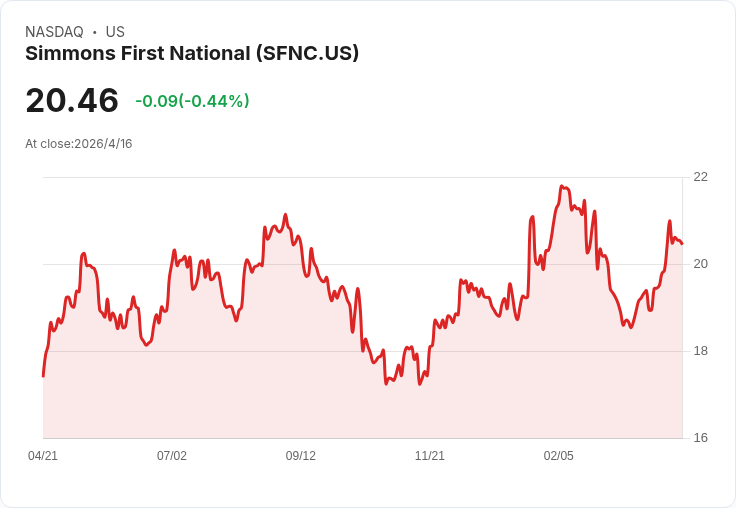This screenshot has width=736, height=508.
Task: Click the 11/21 date on the time axis
Action: pos(430,456)
